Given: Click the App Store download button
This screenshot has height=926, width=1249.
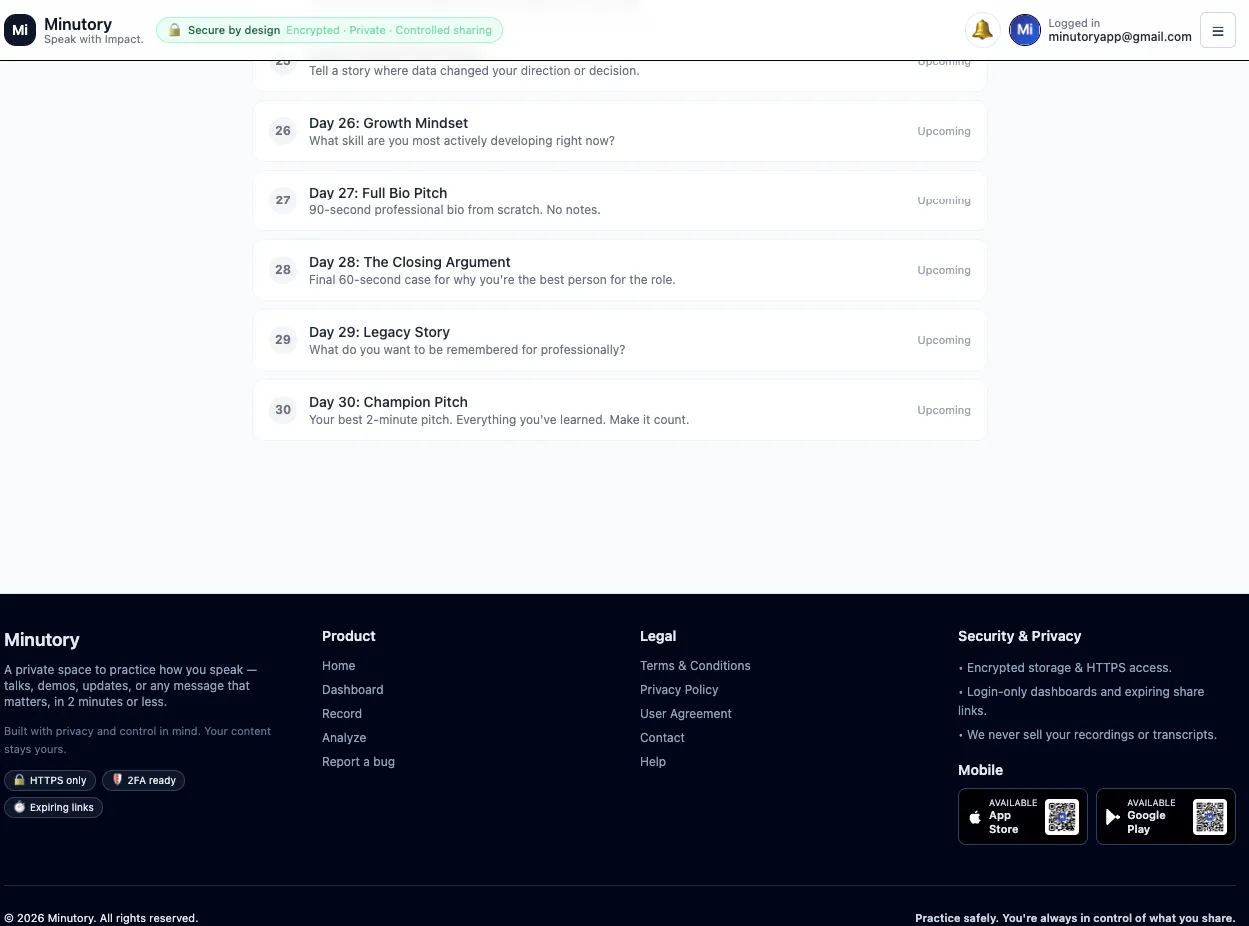Looking at the screenshot, I should [x=1023, y=817].
